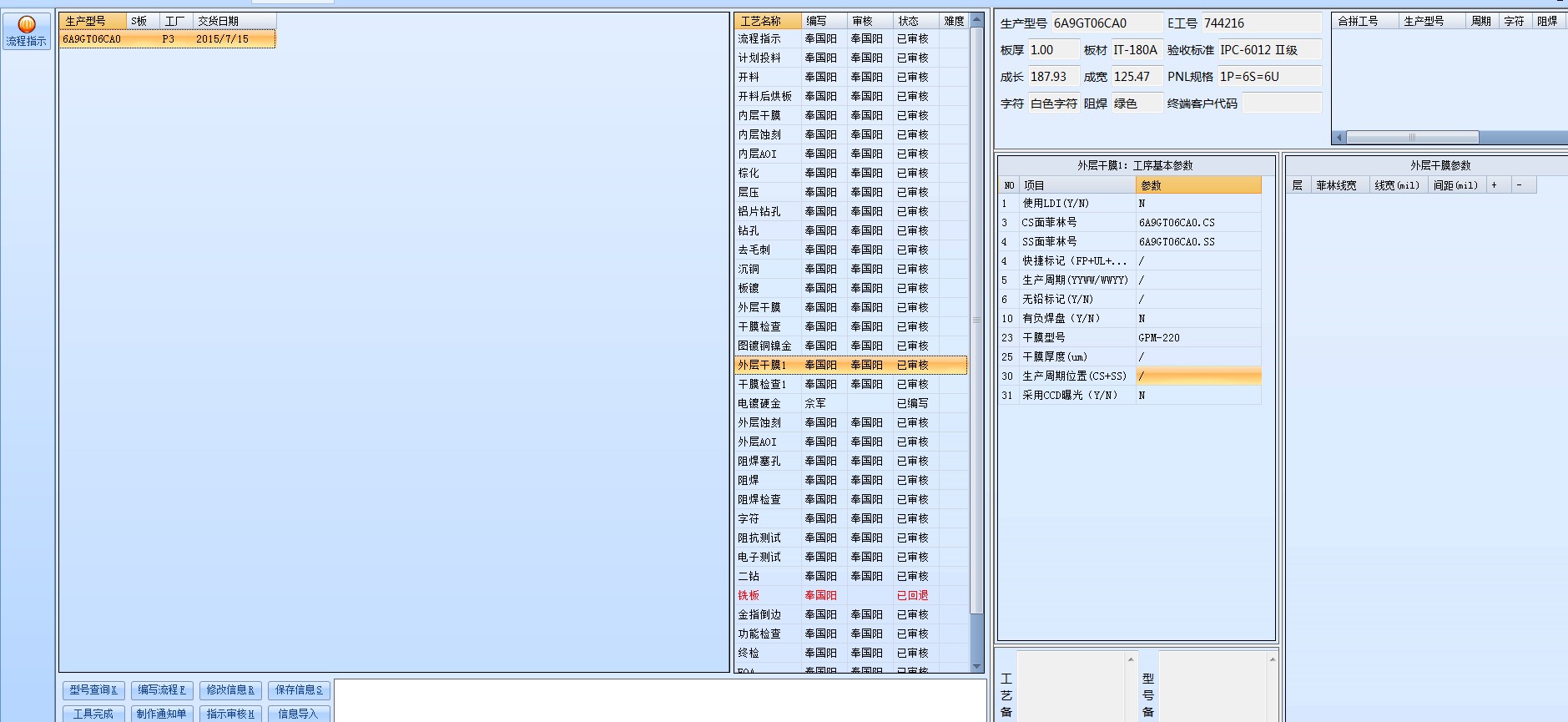Select the 层压 process row
Image resolution: width=1568 pixels, height=722 pixels.
pos(851,193)
